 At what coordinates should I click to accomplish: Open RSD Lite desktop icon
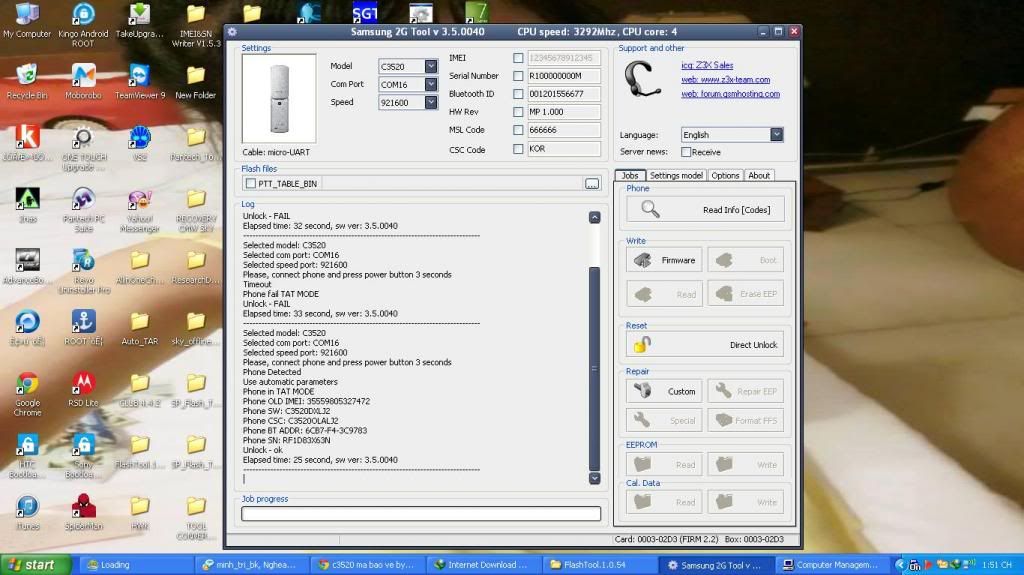(x=83, y=389)
